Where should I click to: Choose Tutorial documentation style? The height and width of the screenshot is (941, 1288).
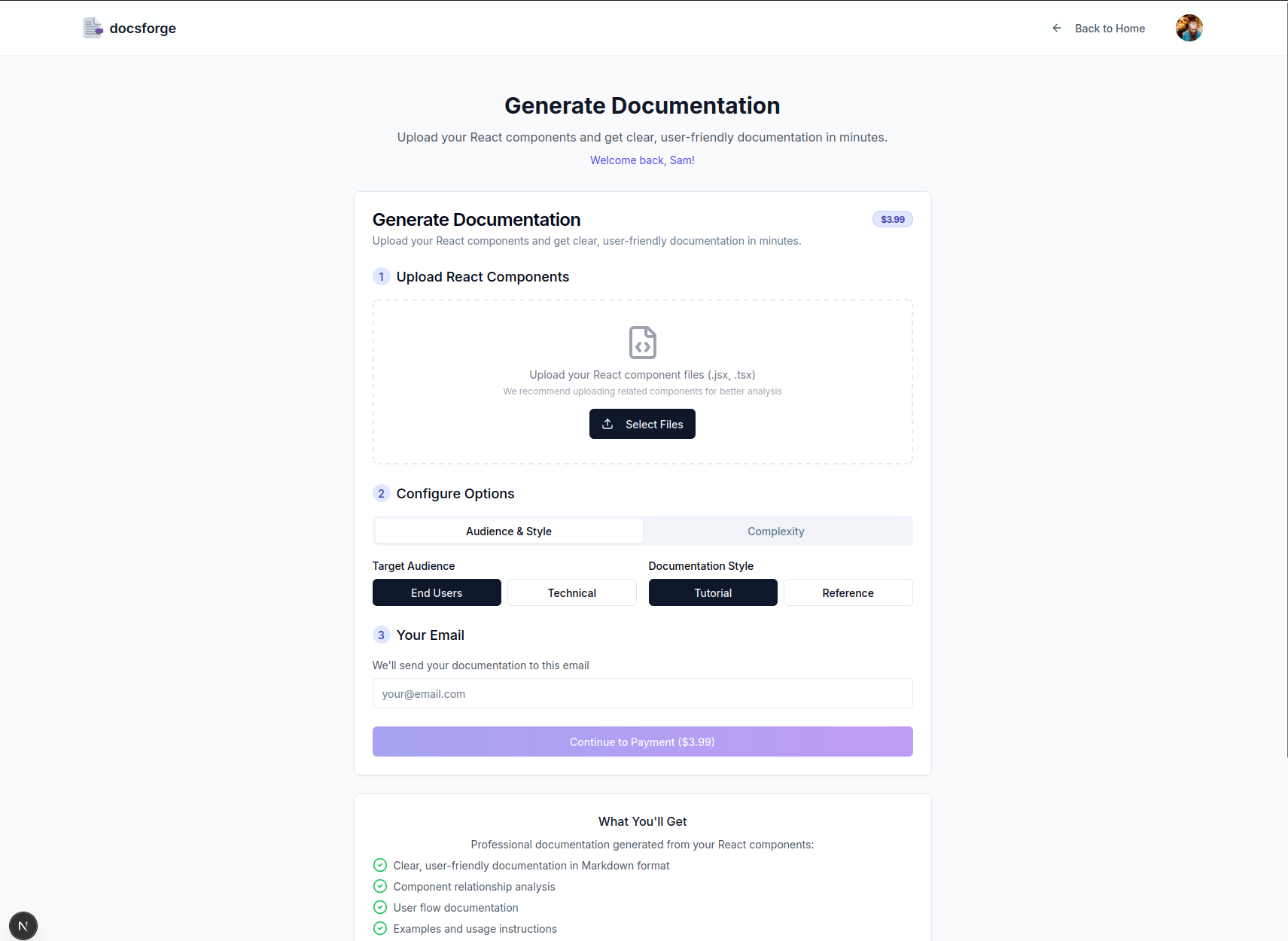(x=713, y=592)
